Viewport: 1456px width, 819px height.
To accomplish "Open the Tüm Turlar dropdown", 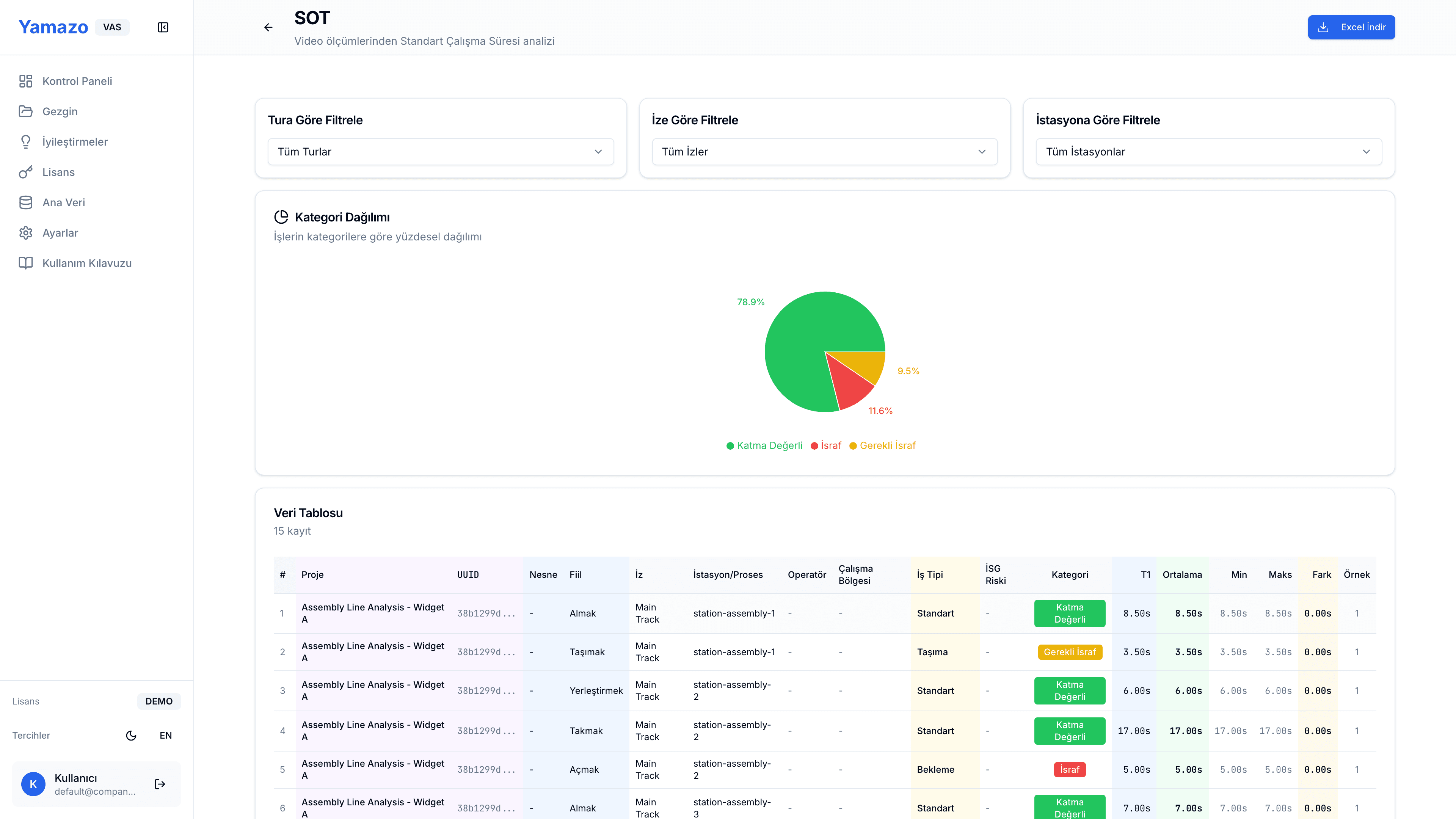I will tap(440, 152).
